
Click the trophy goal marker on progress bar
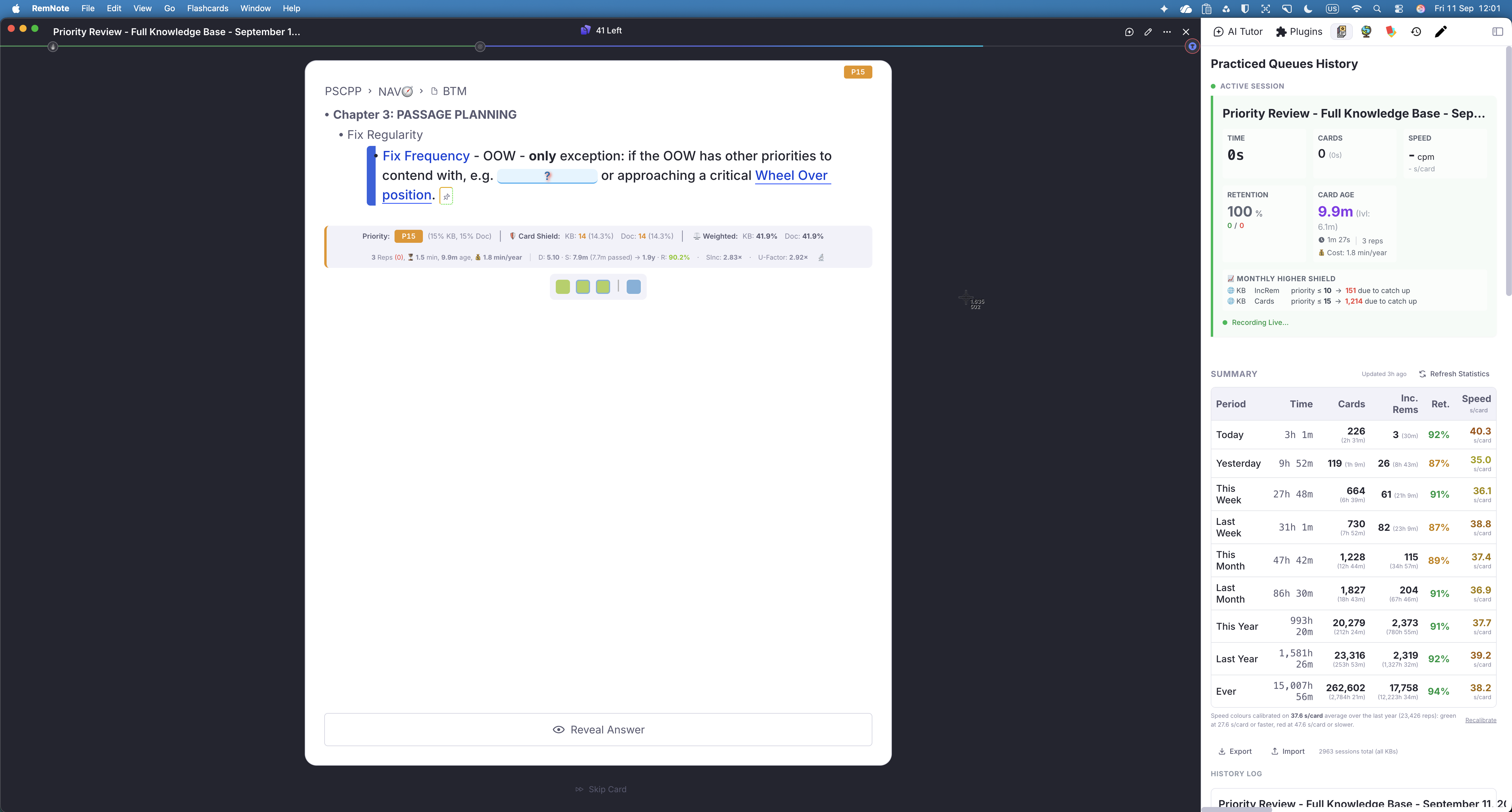pyautogui.click(x=1192, y=46)
